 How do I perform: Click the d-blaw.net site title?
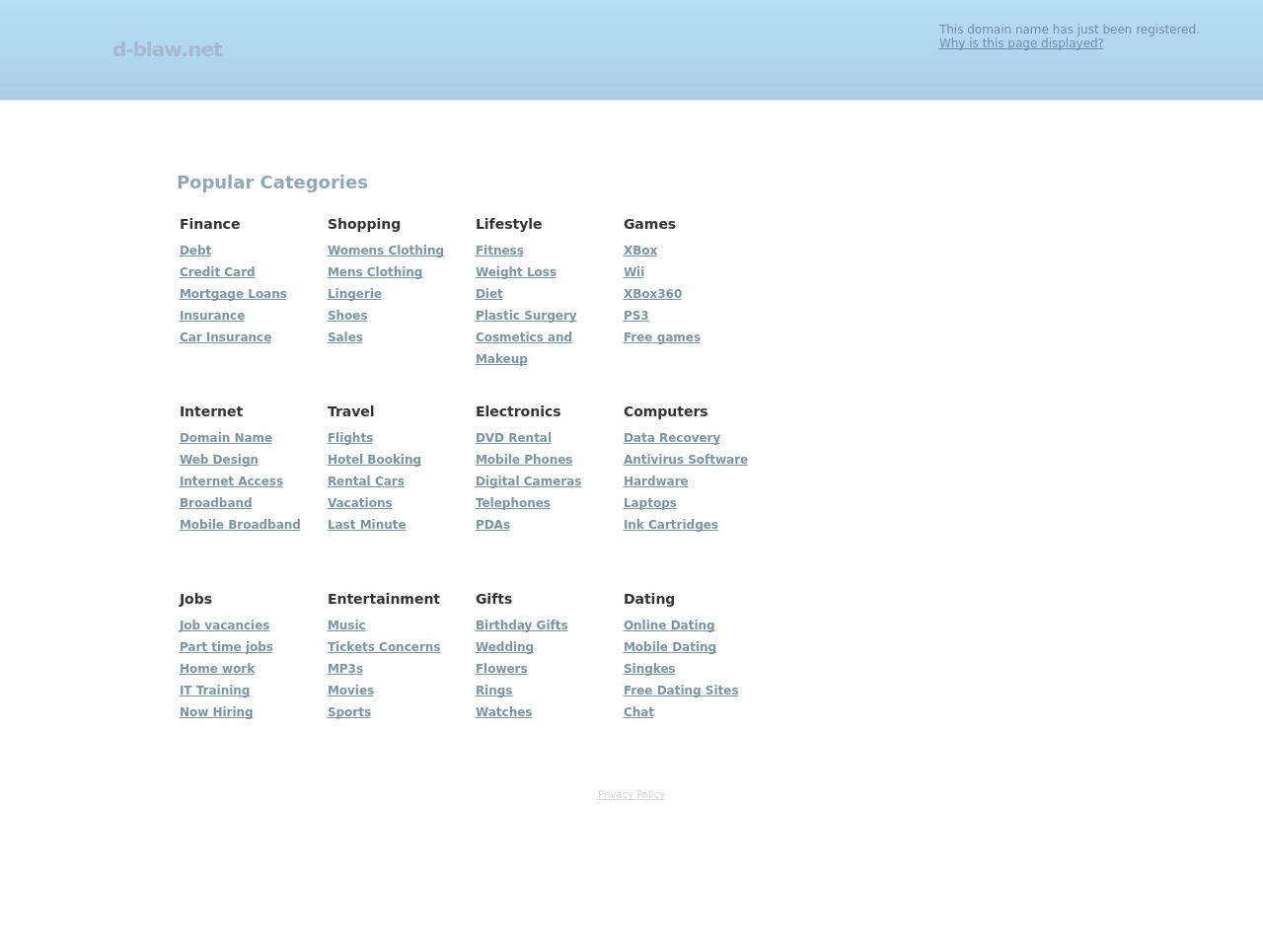pos(167,49)
